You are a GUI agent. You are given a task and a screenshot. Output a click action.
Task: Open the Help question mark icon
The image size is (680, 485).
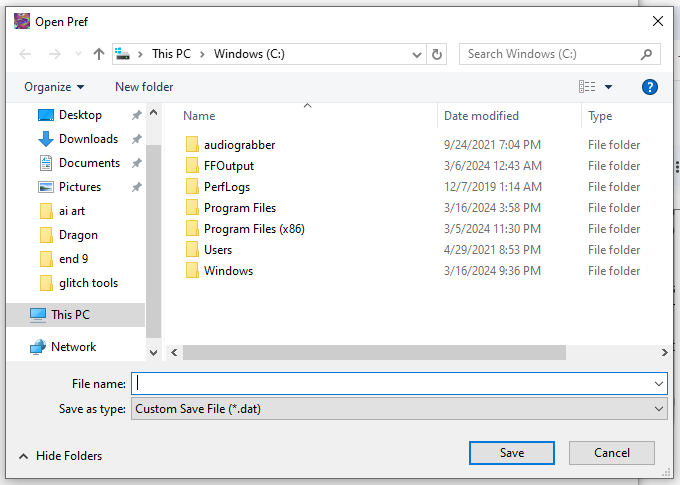649,87
